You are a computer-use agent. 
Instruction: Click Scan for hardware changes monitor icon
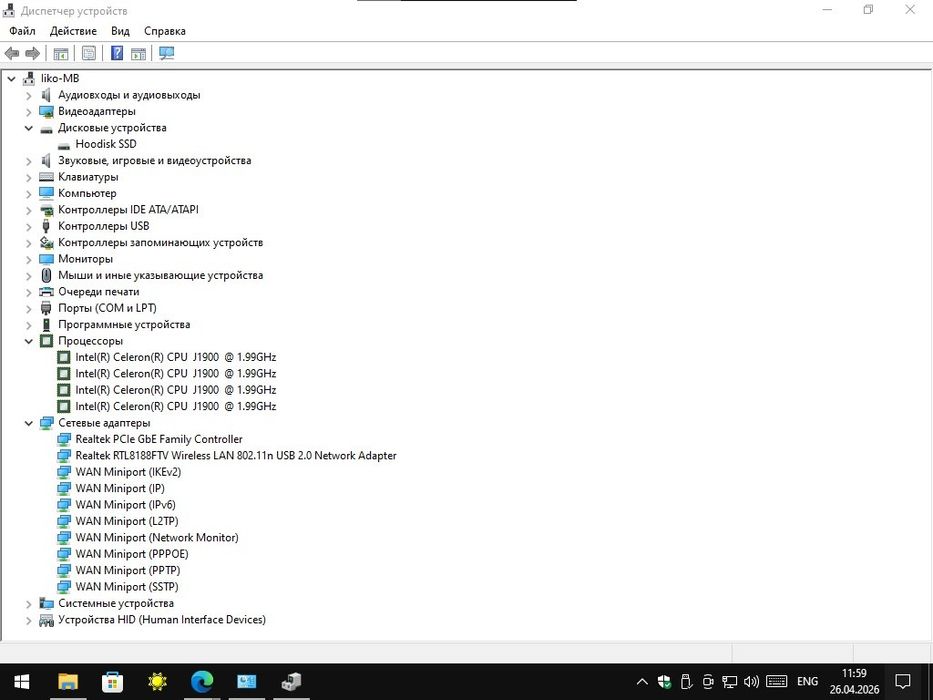pyautogui.click(x=167, y=54)
